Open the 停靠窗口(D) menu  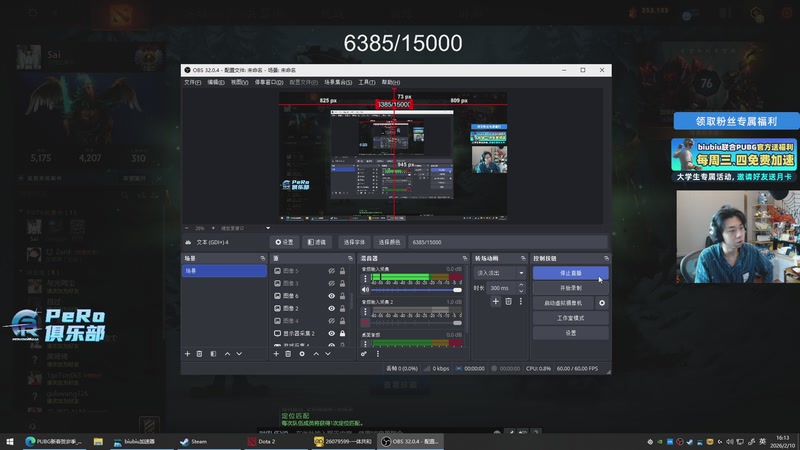click(268, 82)
